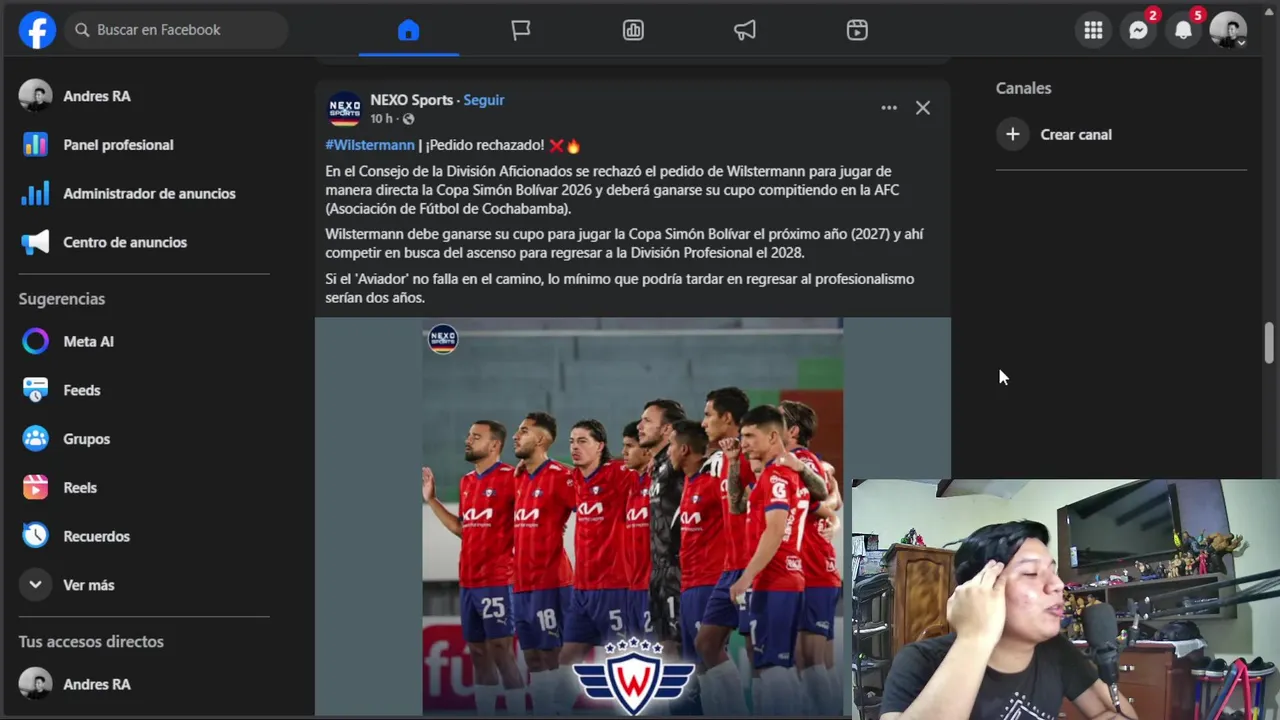This screenshot has width=1280, height=720.
Task: Open the post options three-dot menu
Action: pyautogui.click(x=889, y=108)
